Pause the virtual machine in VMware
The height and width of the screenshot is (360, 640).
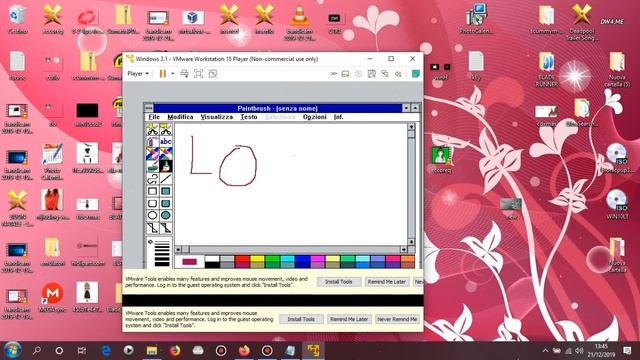pos(162,73)
